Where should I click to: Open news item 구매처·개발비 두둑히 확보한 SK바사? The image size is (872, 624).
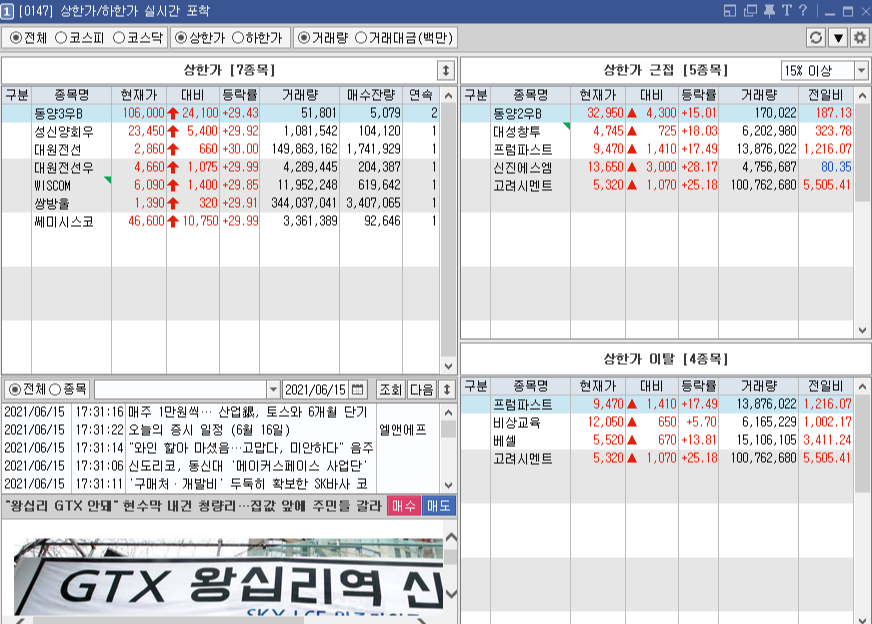click(247, 484)
